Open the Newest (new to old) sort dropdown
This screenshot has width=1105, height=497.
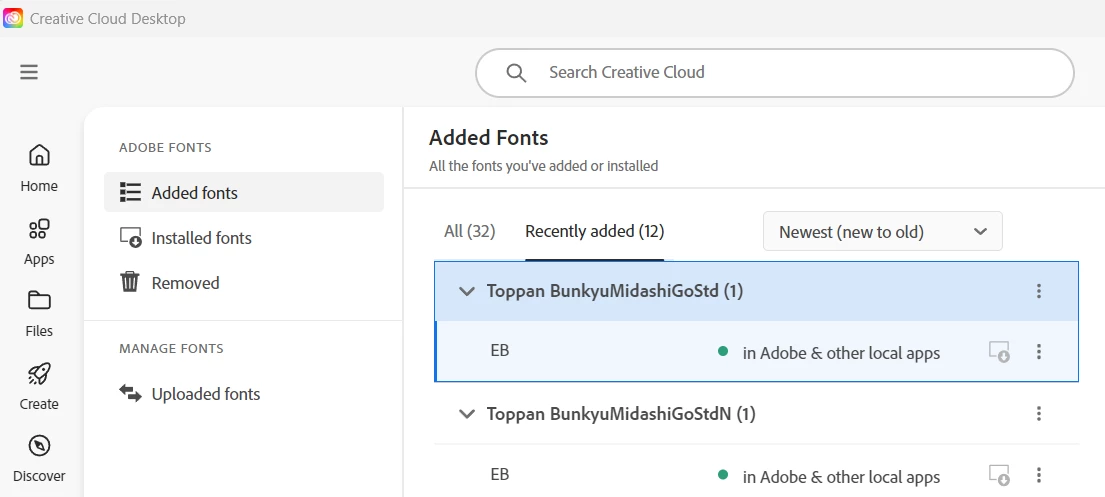[882, 231]
